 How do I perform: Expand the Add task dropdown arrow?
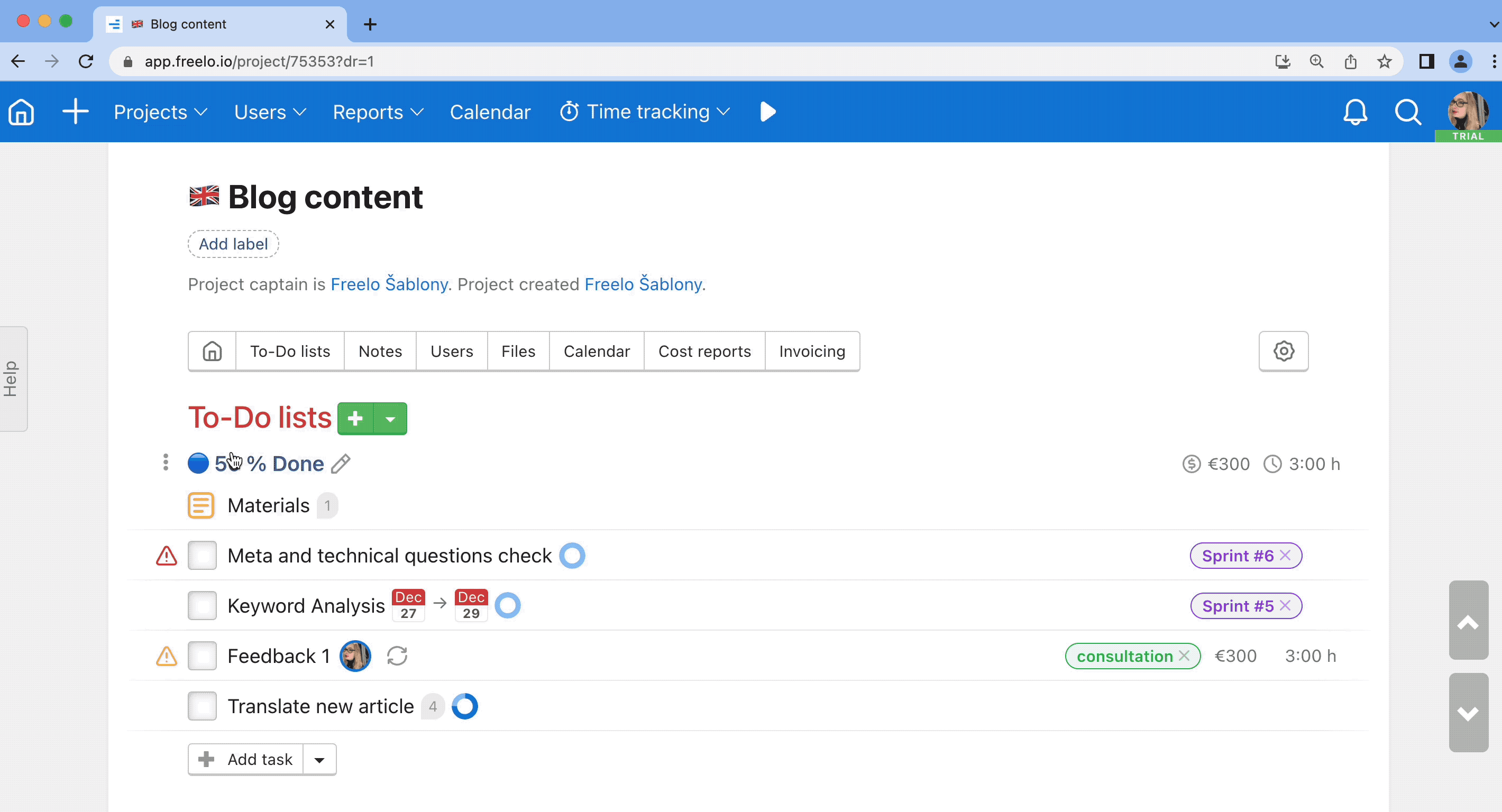320,759
